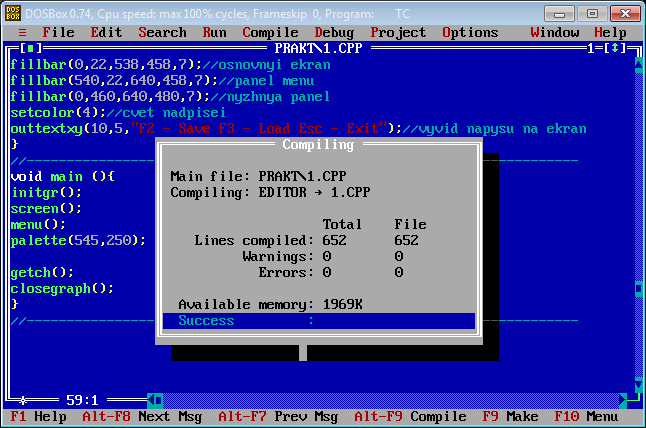Viewport: 646px width, 428px height.
Task: Open the system menu (≡) icon
Action: 22,33
